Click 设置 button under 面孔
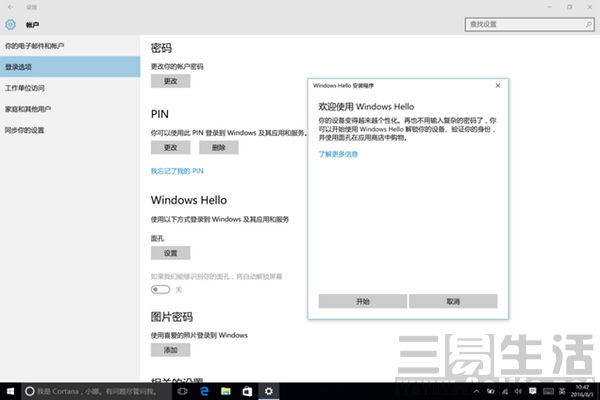 click(170, 253)
